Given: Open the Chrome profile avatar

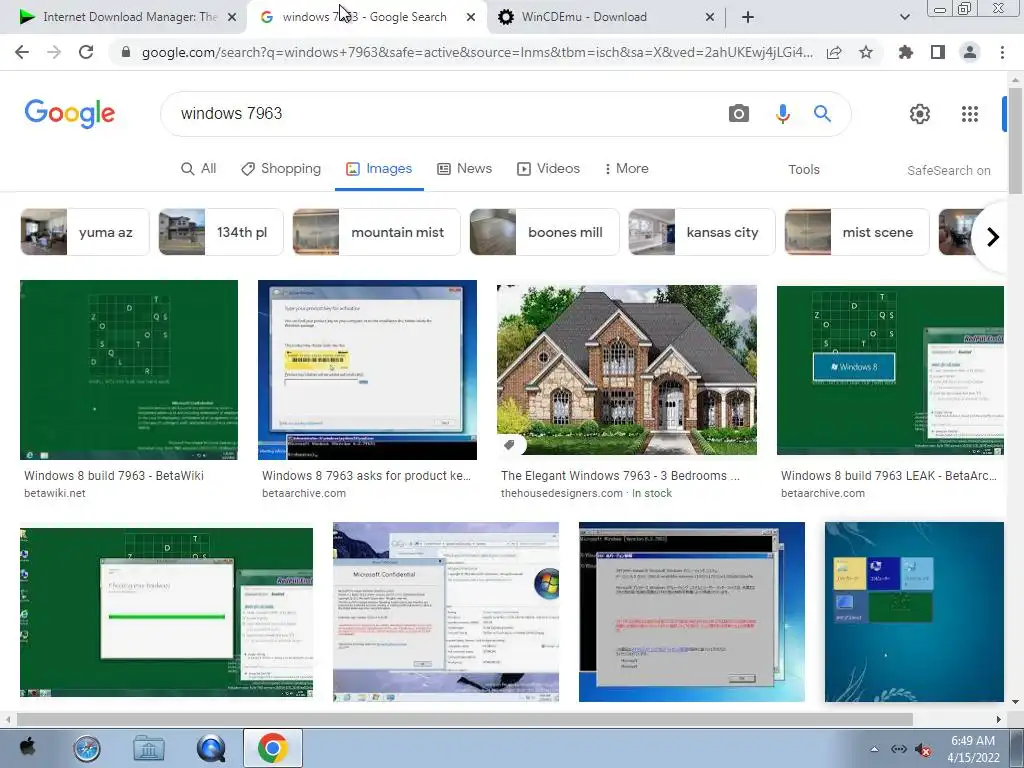Looking at the screenshot, I should click(970, 52).
